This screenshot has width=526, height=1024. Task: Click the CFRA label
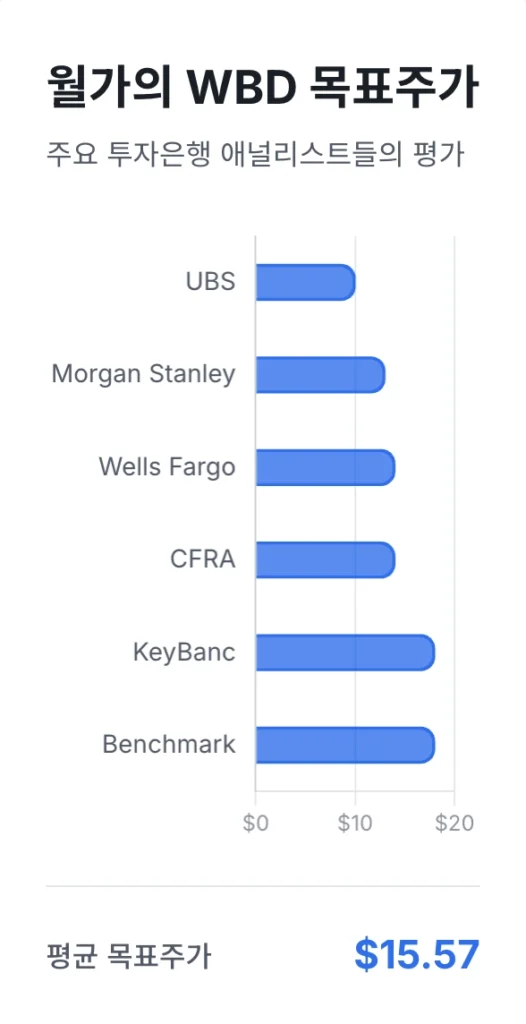pyautogui.click(x=203, y=560)
